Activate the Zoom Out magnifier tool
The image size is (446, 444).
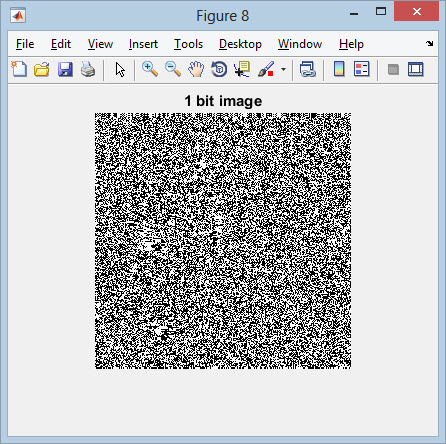tap(173, 69)
